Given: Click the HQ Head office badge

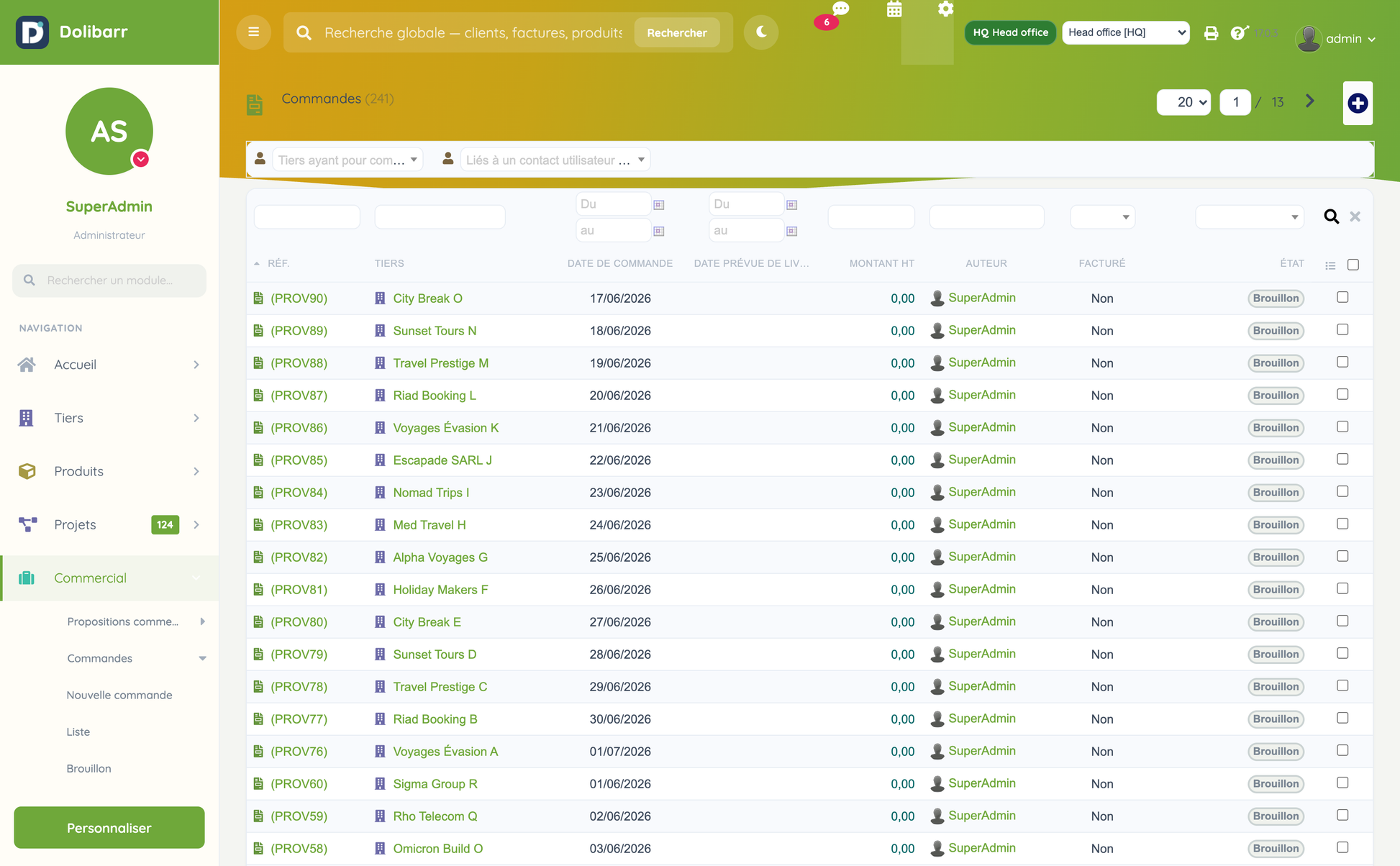Looking at the screenshot, I should coord(1010,32).
